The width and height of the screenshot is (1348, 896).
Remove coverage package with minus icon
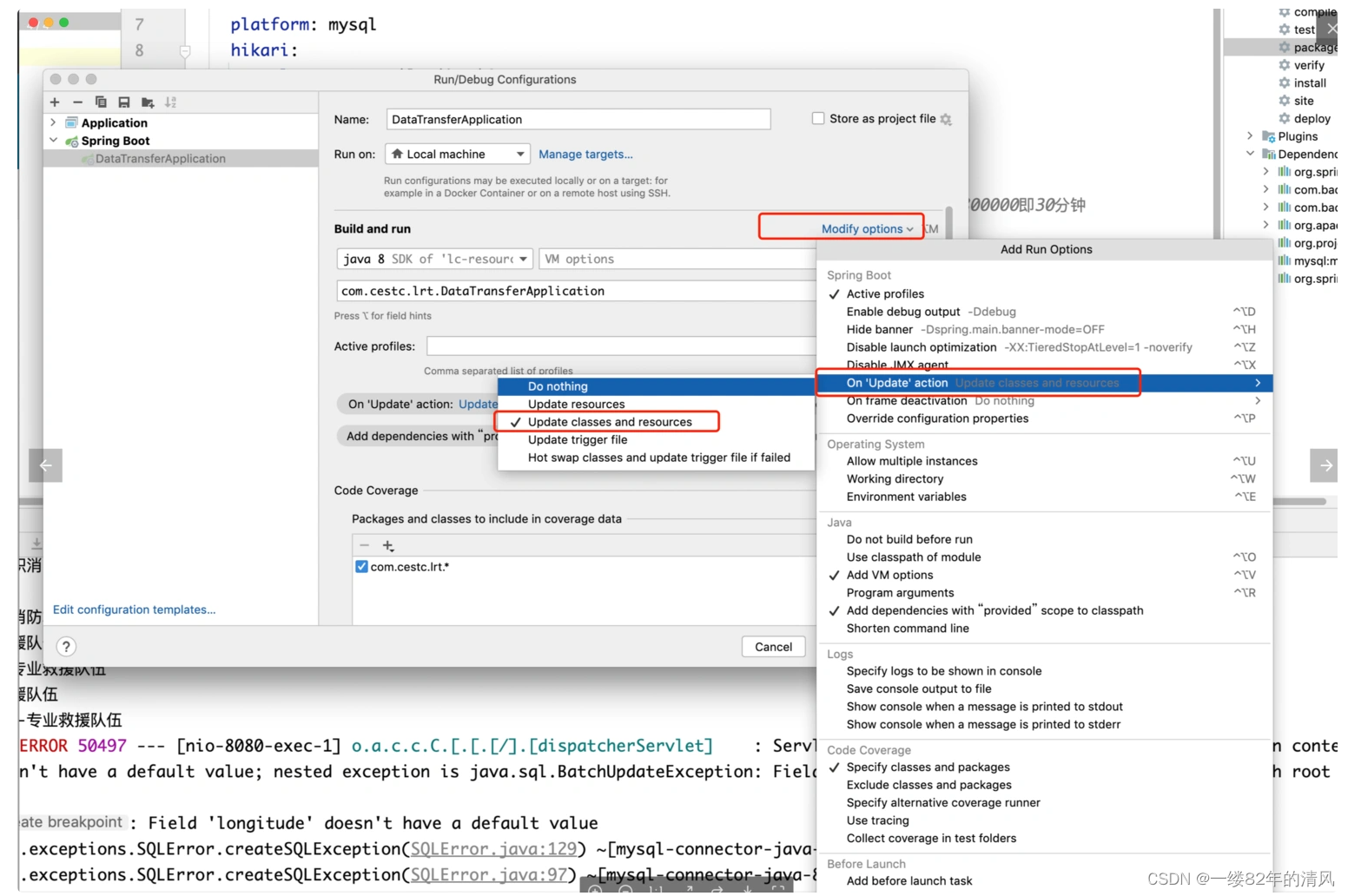point(365,545)
